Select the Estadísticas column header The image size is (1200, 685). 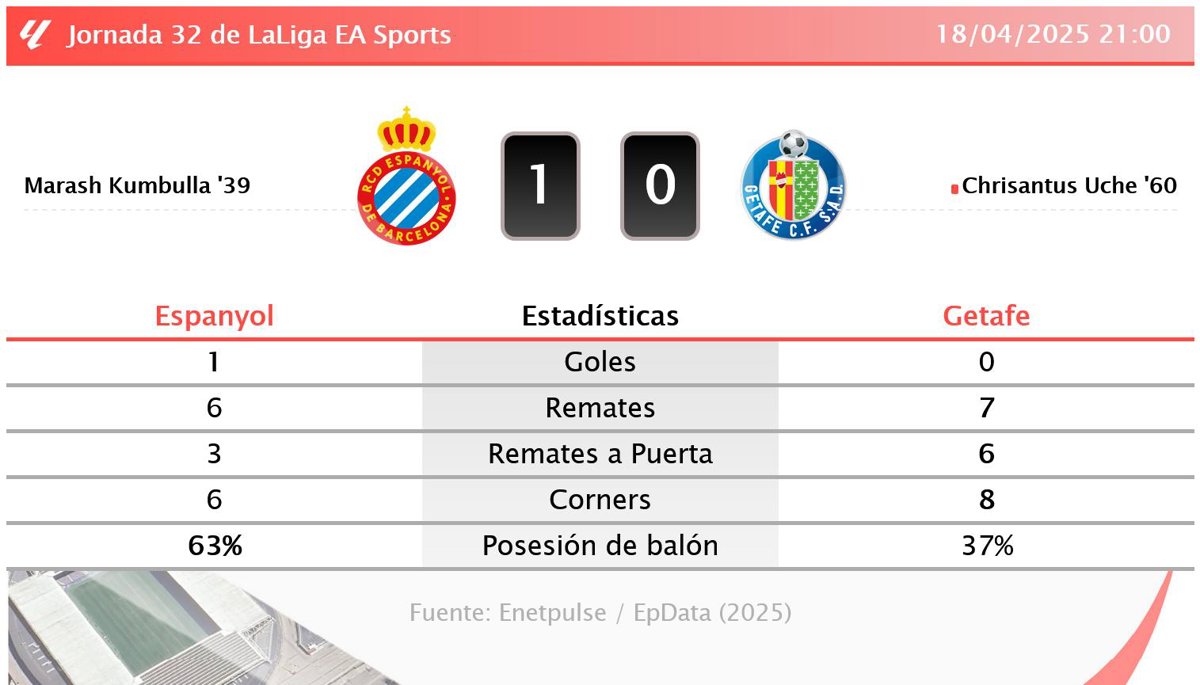coord(600,317)
